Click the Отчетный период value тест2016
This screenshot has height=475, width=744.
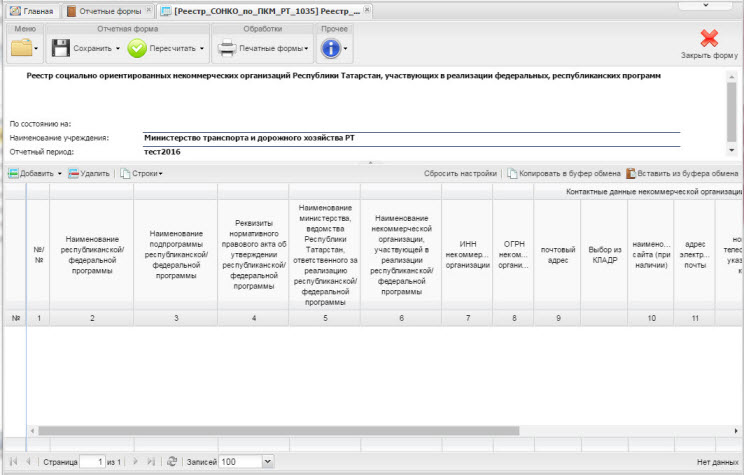[162, 152]
